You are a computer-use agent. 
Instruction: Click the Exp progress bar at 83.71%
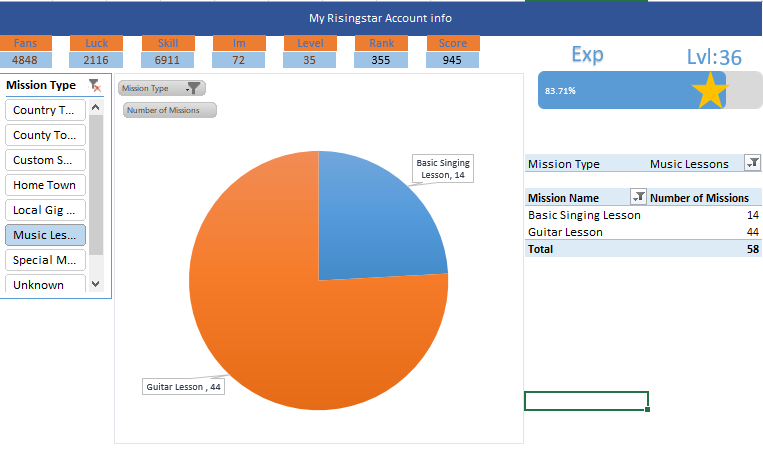pyautogui.click(x=632, y=91)
